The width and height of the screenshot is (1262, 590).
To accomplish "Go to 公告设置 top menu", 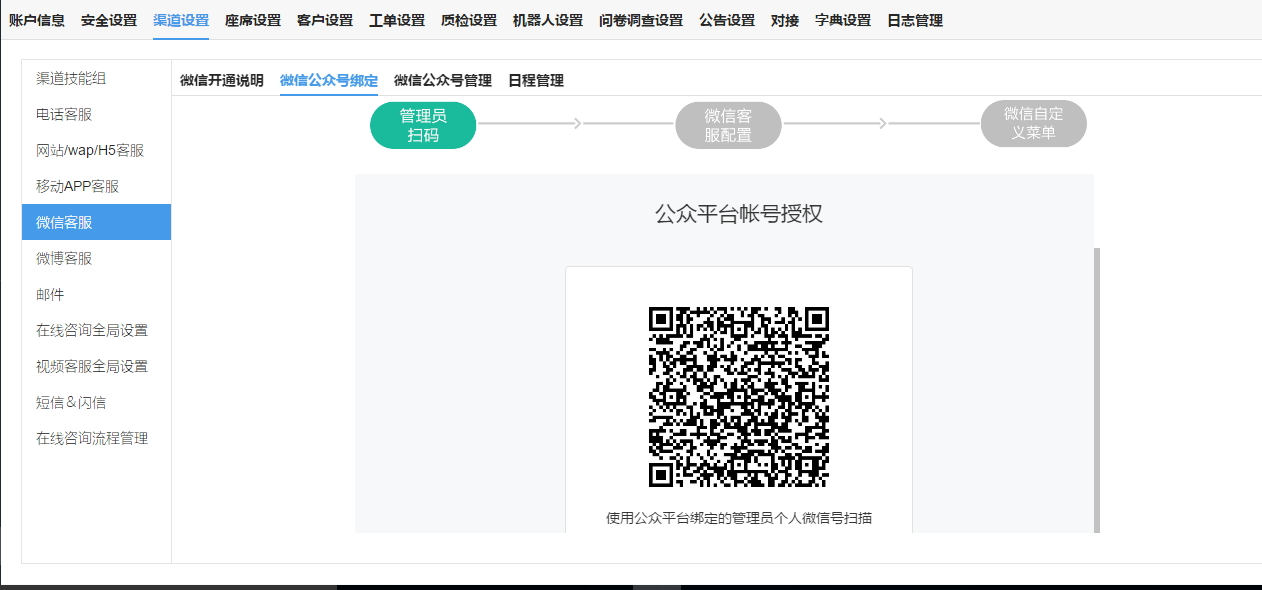I will click(727, 20).
